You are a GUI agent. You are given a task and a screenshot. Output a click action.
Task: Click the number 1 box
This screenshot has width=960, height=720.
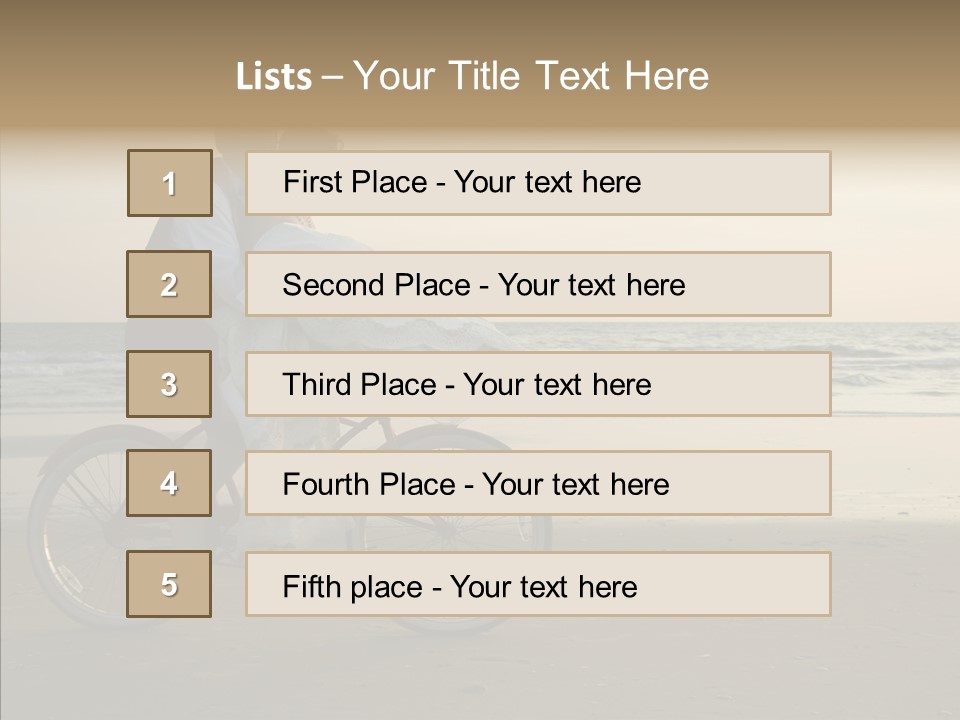pos(170,183)
